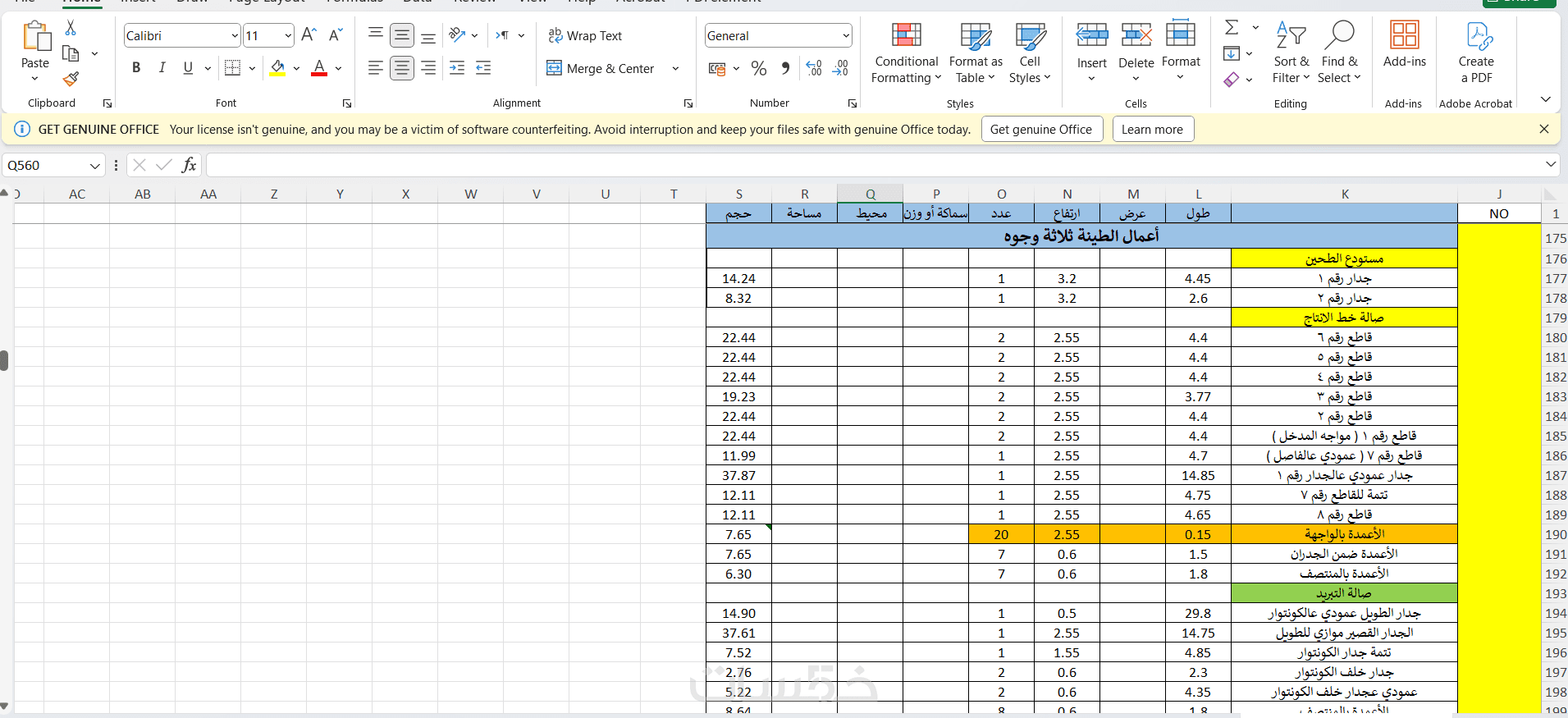Expand the General number format dropdown

845,35
